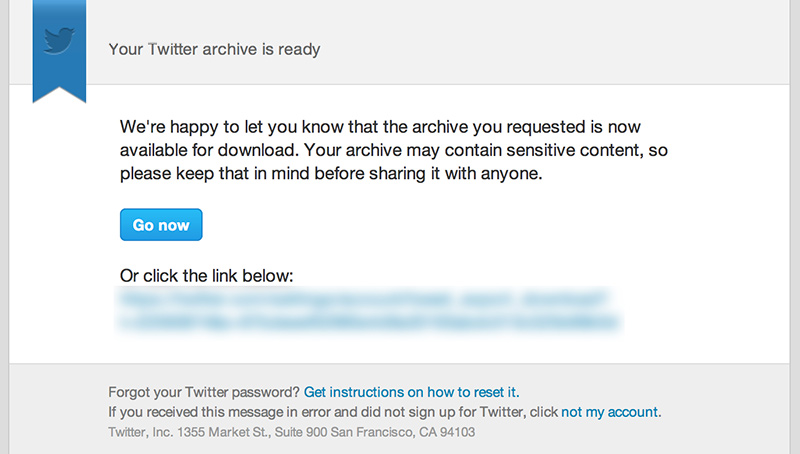Open the reset password instructions link
This screenshot has height=454, width=800.
pos(411,392)
